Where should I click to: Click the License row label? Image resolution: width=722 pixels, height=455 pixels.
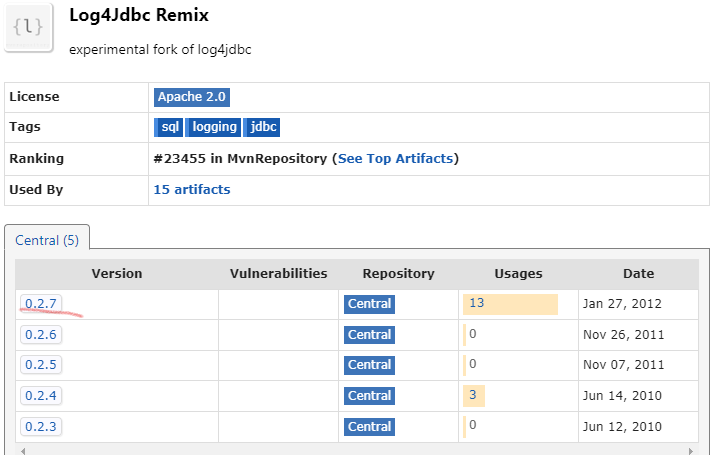(x=35, y=97)
